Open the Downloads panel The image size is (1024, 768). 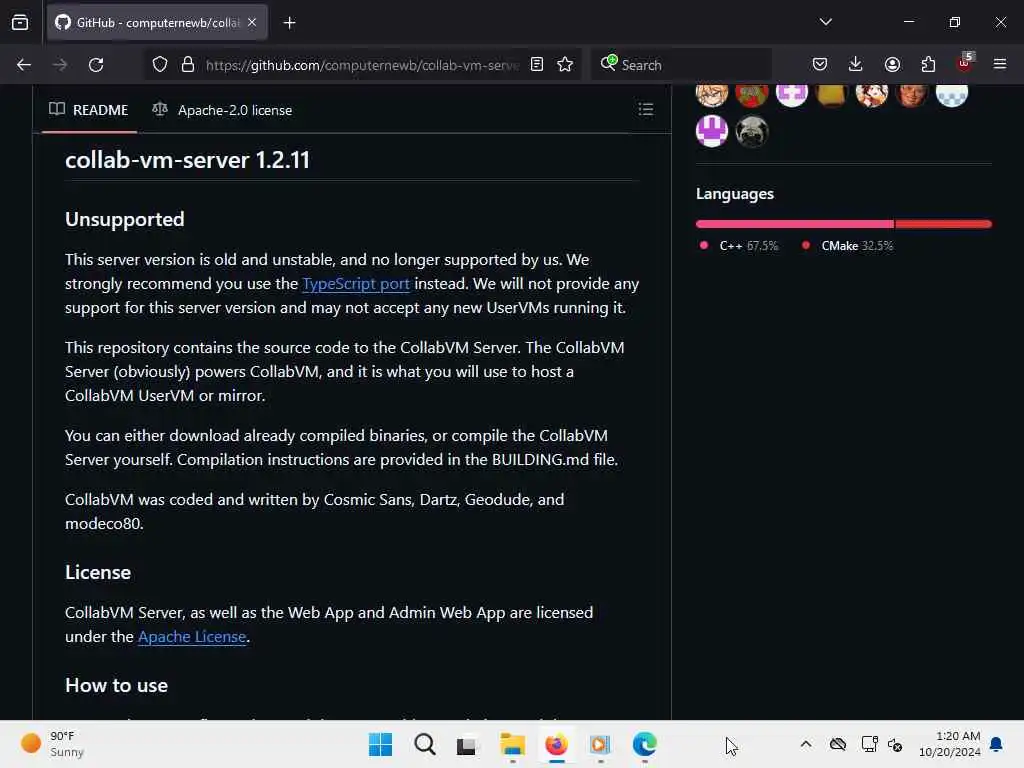coord(856,64)
